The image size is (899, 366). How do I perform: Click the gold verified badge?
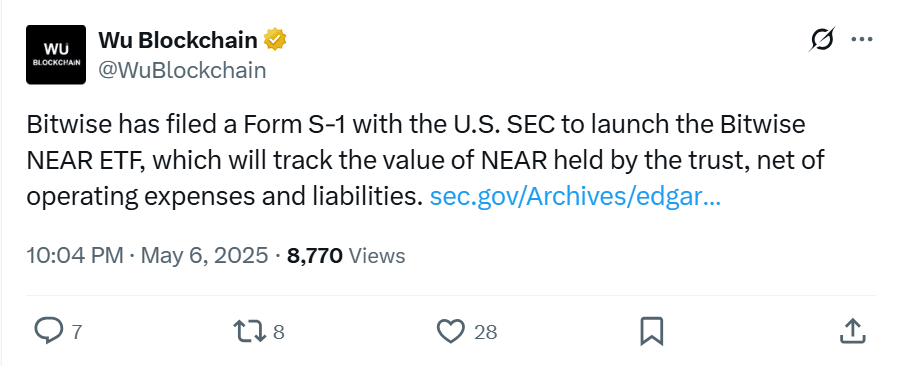(275, 40)
